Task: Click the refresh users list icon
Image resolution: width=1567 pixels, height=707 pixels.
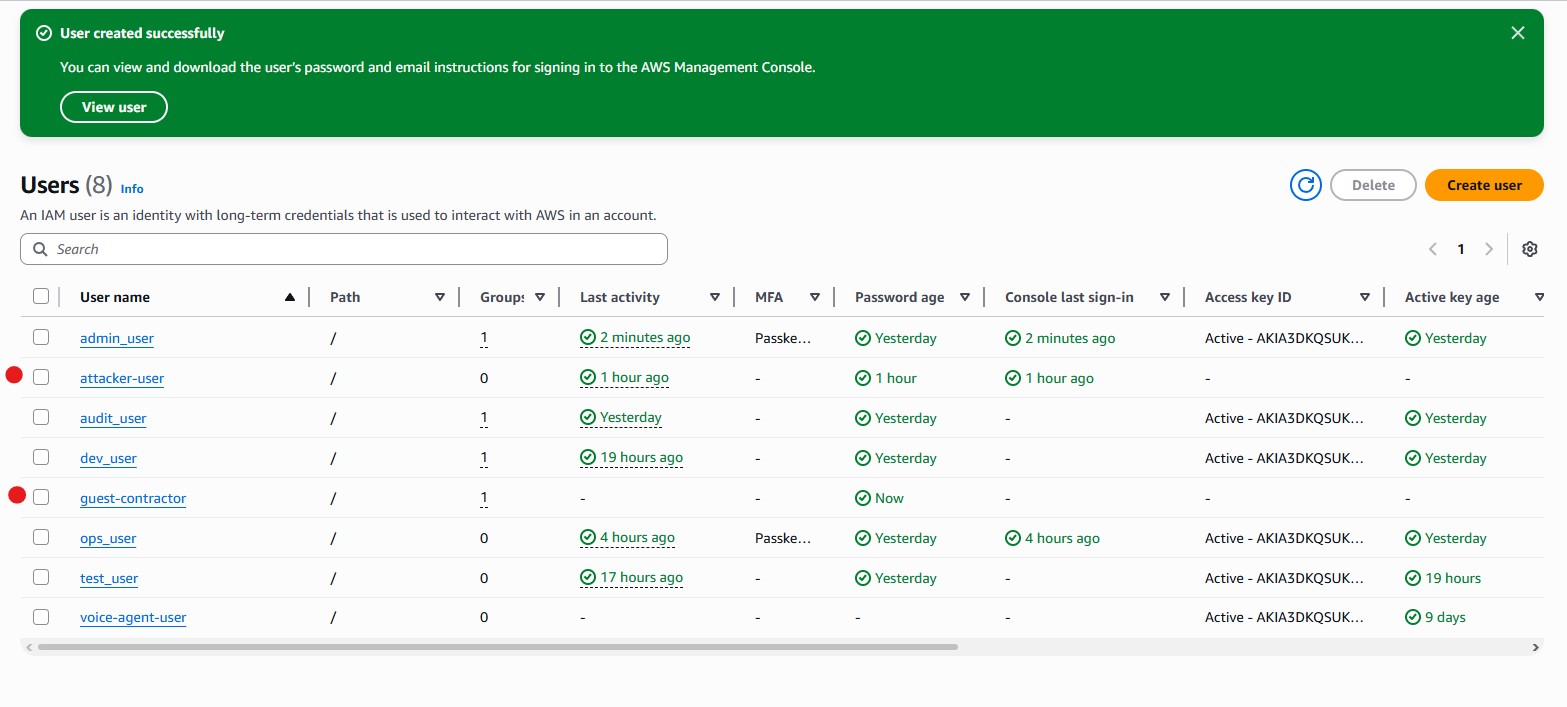Action: coord(1305,185)
